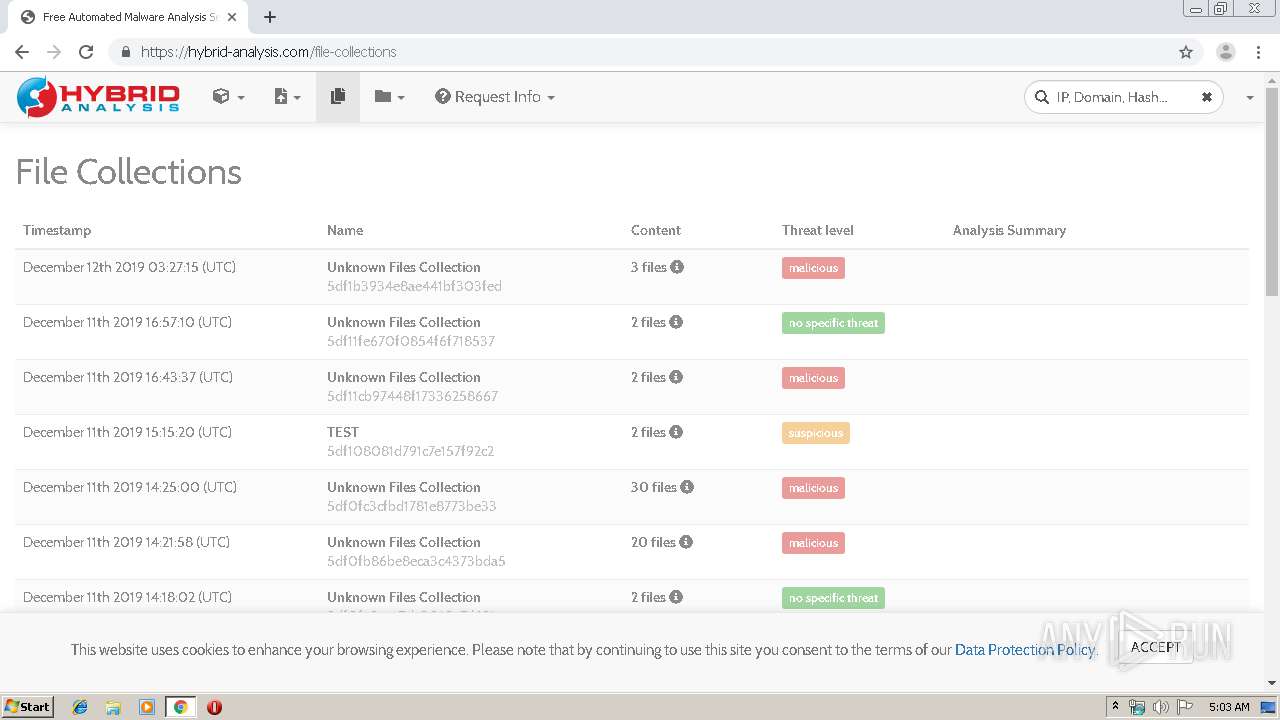Open the Data Protection Policy link

1025,650
